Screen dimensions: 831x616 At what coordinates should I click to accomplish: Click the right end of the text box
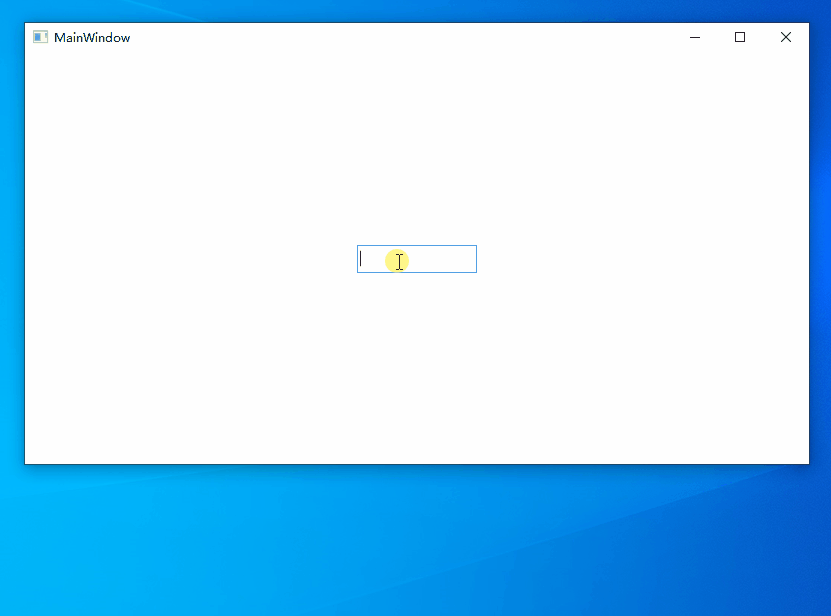pyautogui.click(x=470, y=259)
